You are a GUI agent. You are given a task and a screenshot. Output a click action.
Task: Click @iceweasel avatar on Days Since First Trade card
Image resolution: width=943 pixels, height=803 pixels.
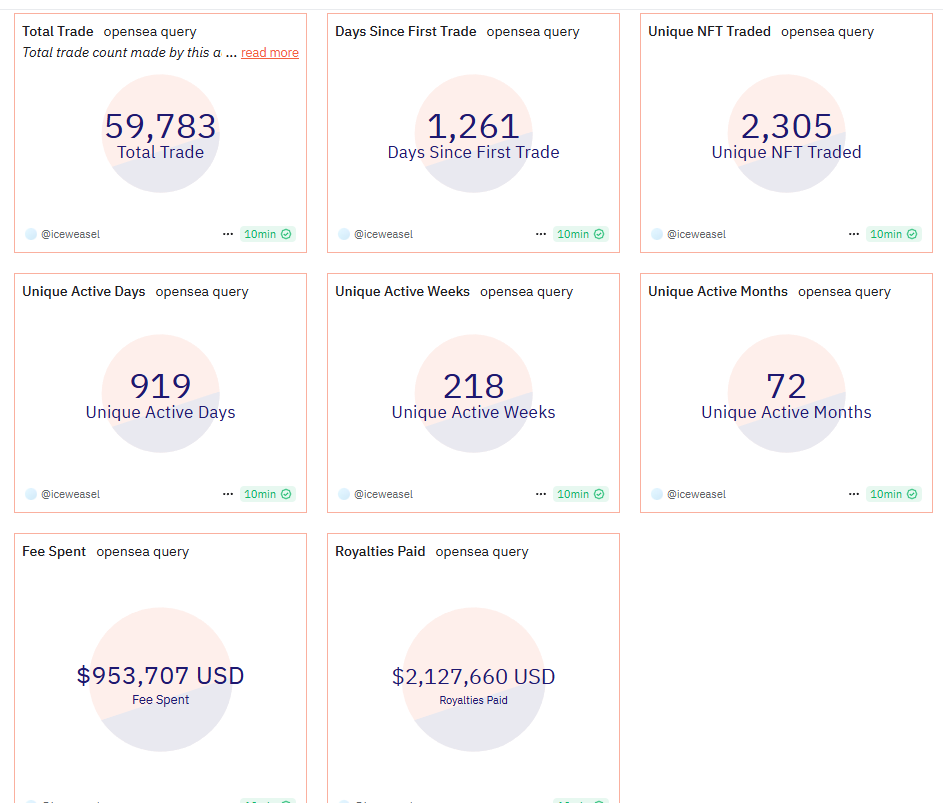pos(344,234)
